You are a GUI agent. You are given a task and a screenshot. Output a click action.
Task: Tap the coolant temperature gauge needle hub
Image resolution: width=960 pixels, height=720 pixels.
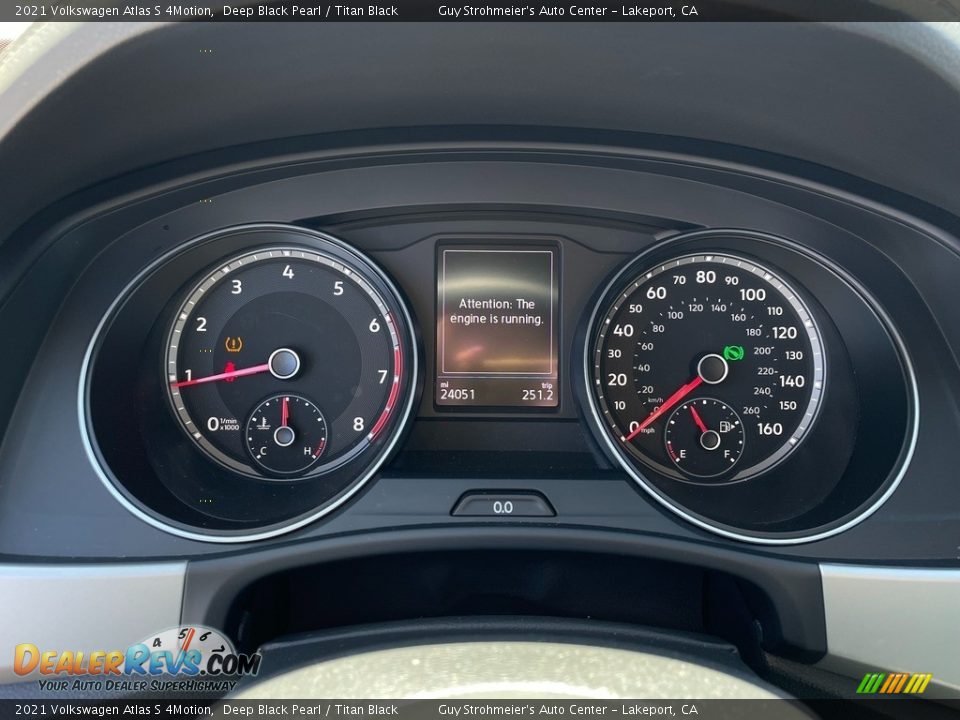point(284,435)
